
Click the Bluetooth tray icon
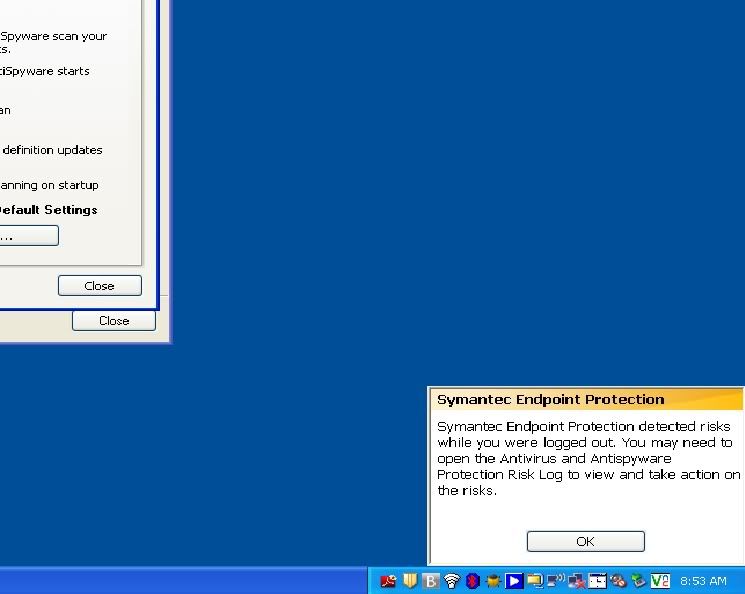tap(472, 581)
